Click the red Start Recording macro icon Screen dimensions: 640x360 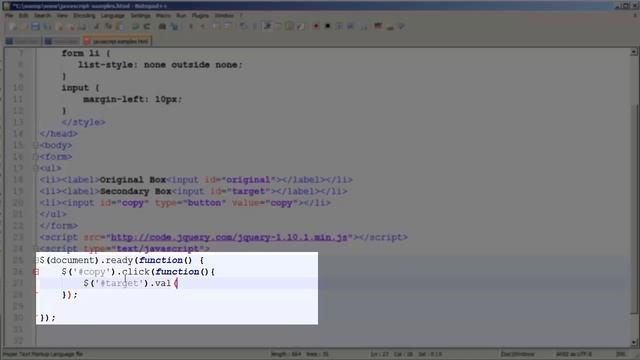point(316,27)
